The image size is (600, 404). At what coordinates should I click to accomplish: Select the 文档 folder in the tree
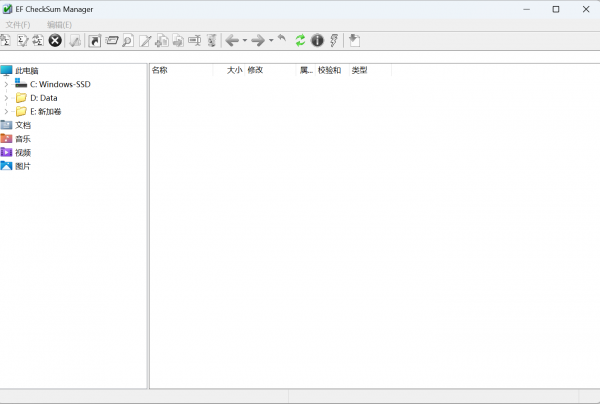23,125
